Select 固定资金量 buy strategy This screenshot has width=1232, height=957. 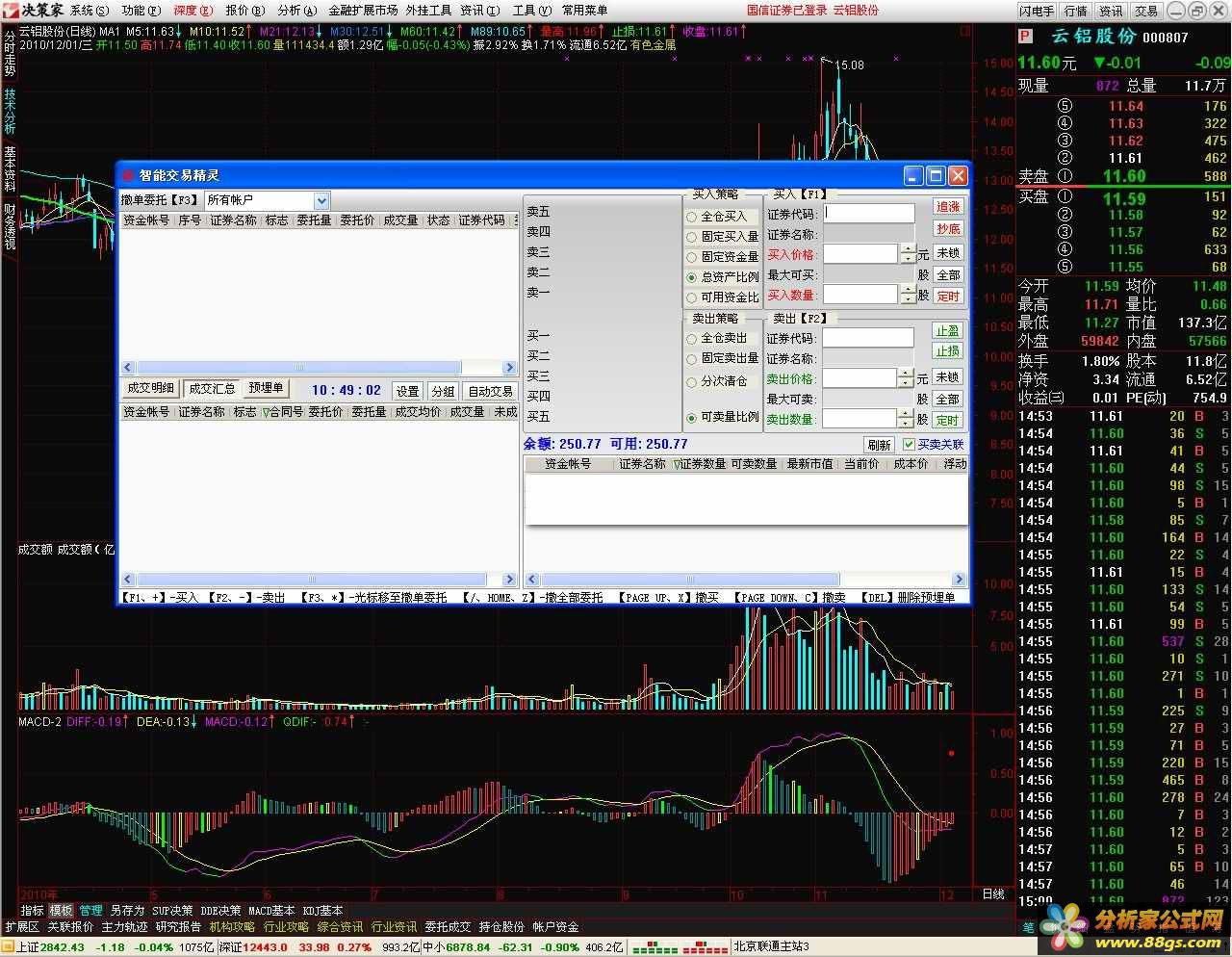coord(721,257)
